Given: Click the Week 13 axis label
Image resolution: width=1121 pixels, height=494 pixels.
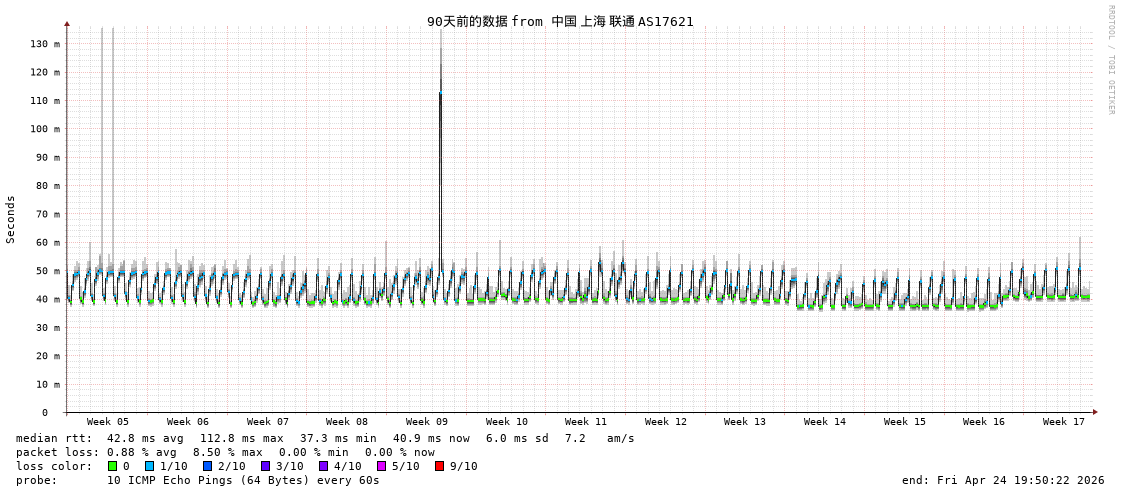Looking at the screenshot, I should click(x=745, y=422).
